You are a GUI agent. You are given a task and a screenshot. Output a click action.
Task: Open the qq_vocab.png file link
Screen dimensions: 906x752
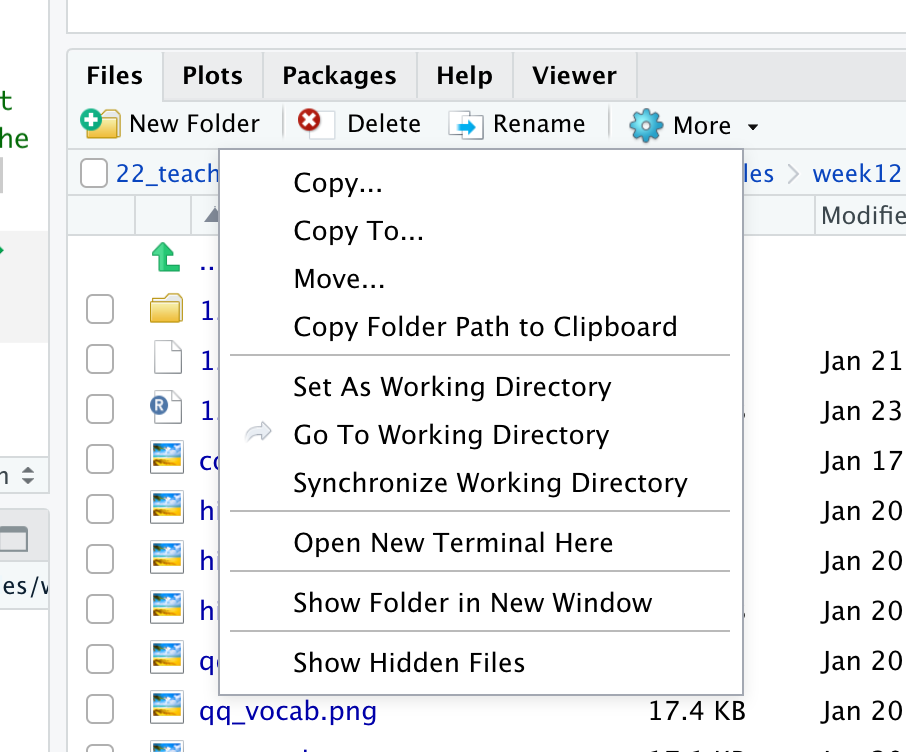pos(288,711)
